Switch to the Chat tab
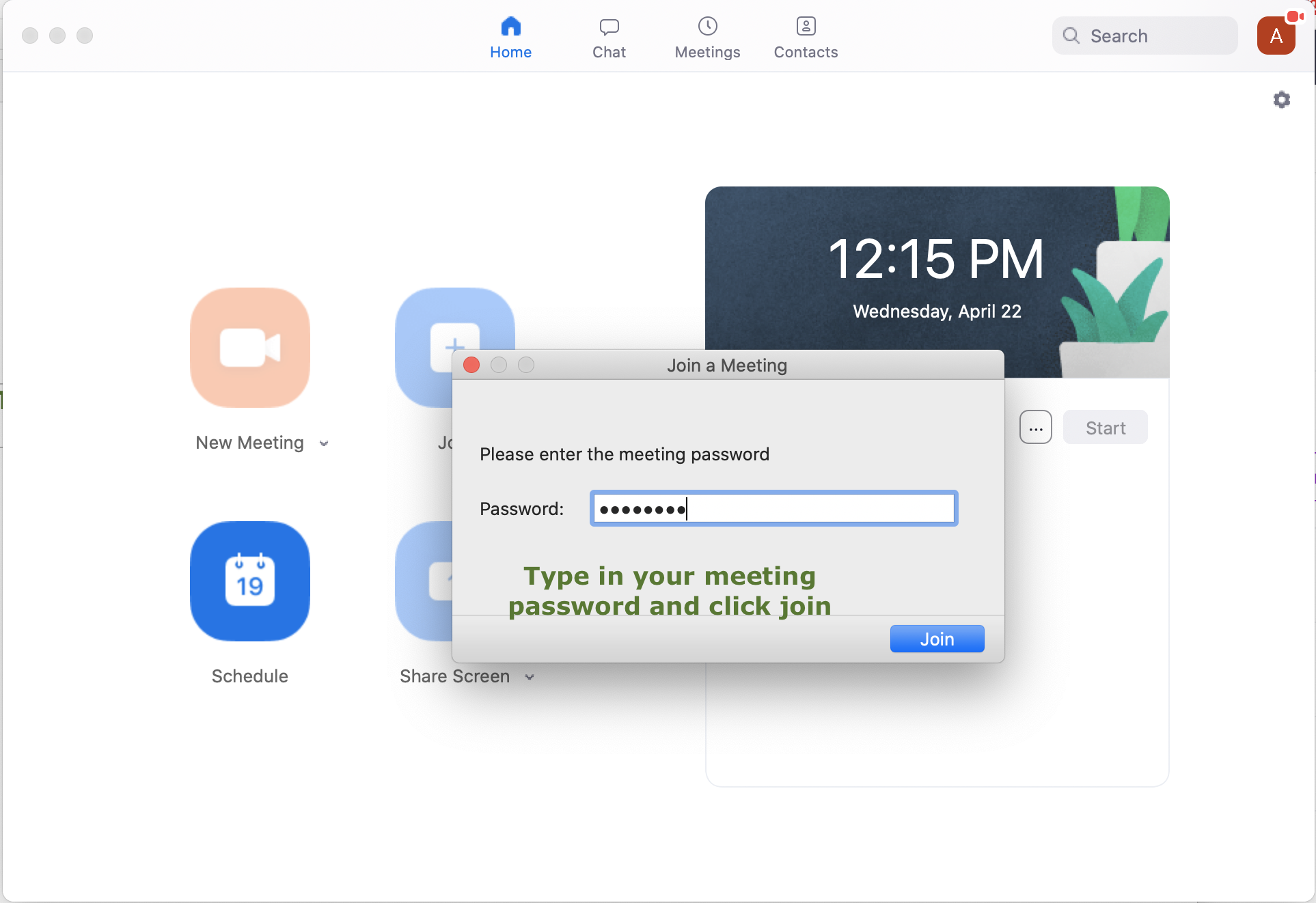Image resolution: width=1316 pixels, height=903 pixels. click(609, 38)
